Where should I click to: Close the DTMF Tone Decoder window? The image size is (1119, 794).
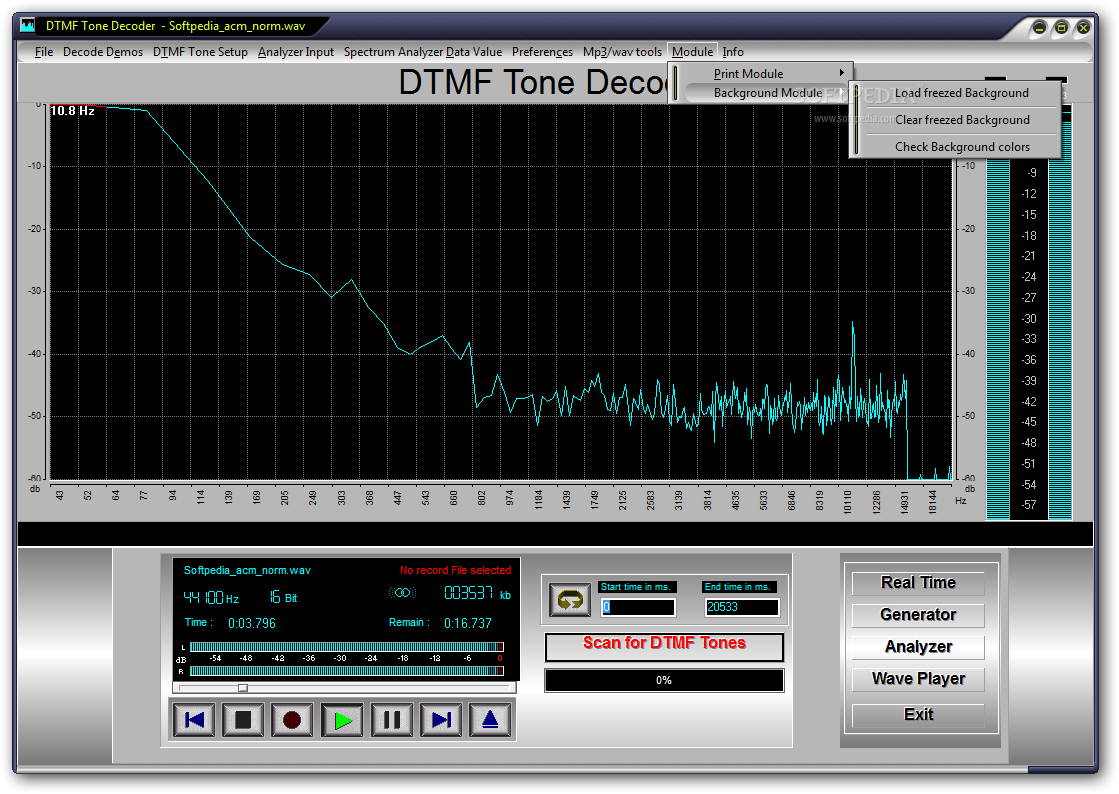tap(1083, 28)
